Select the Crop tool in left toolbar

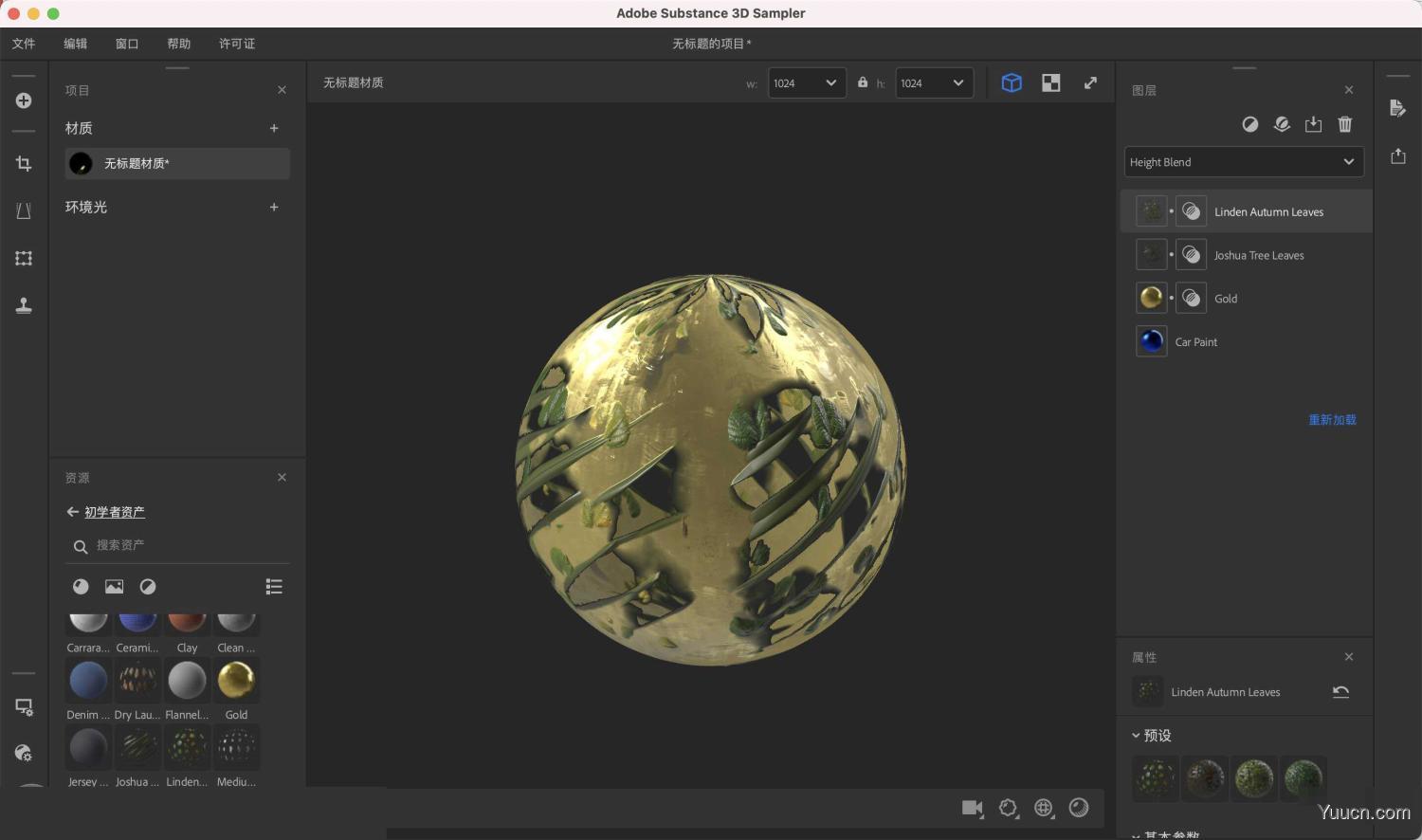24,163
